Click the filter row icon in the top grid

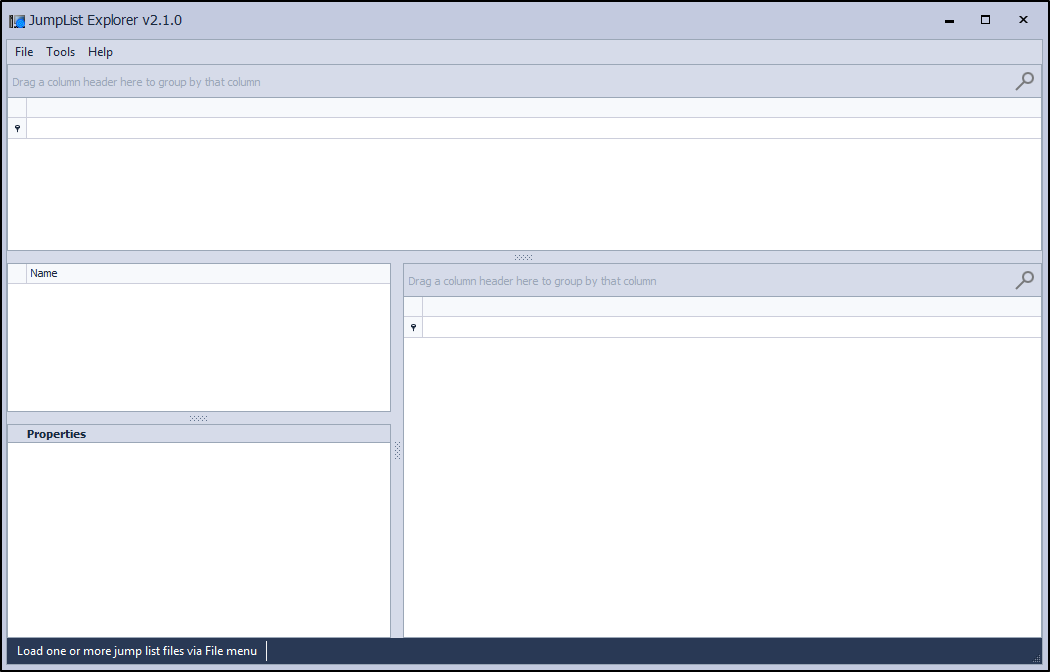(x=17, y=128)
